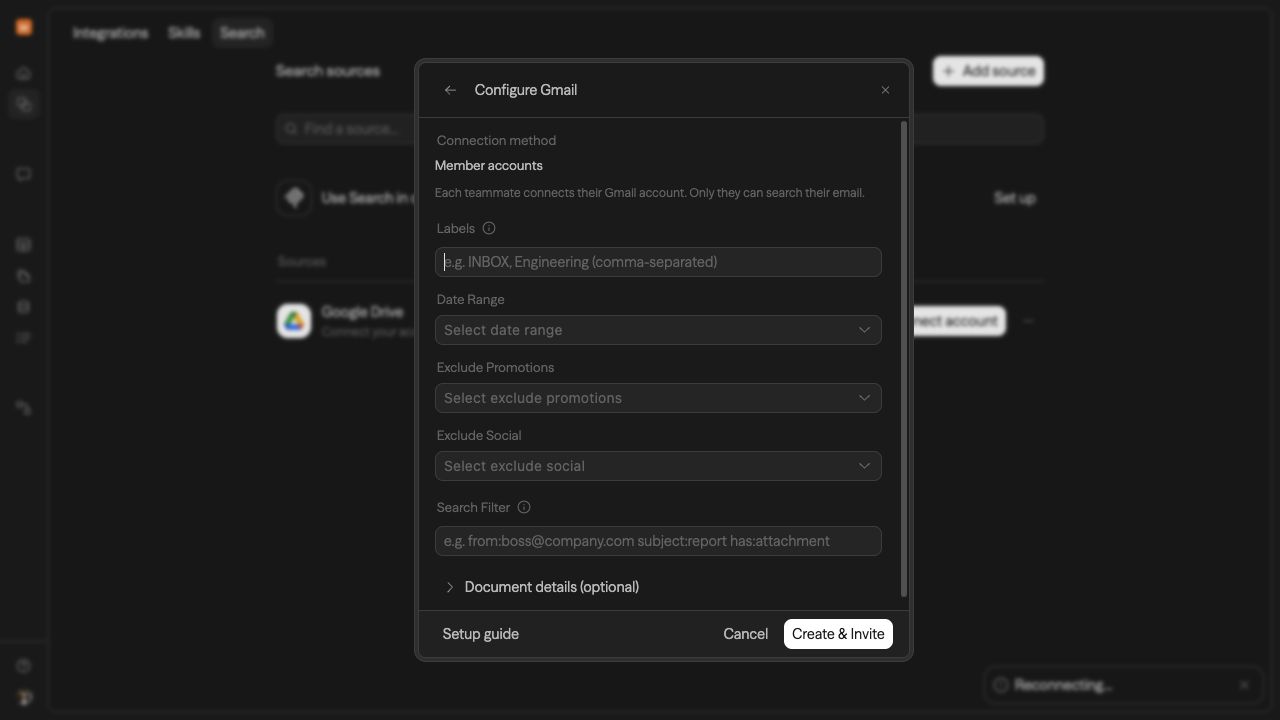Click the Google Drive logo icon
The image size is (1280, 720).
click(294, 321)
